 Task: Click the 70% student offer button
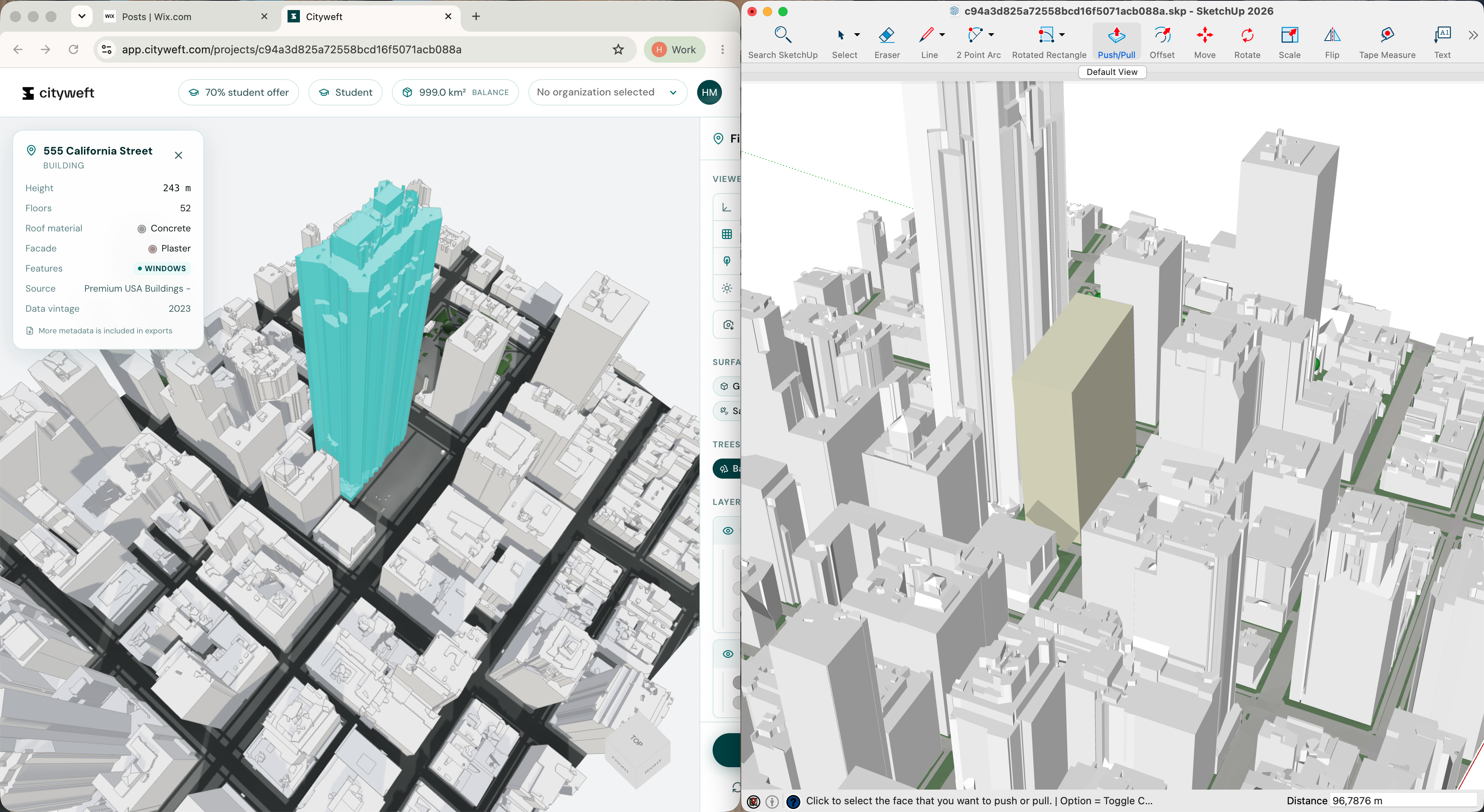click(238, 92)
